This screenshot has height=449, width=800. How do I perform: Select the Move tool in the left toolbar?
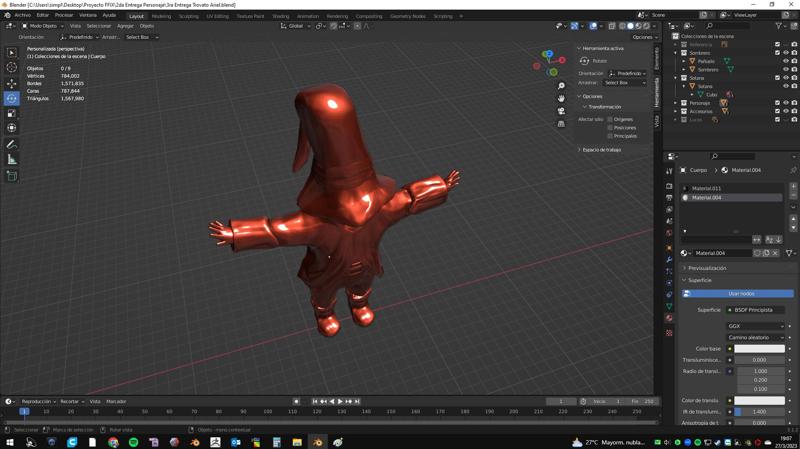coord(12,83)
